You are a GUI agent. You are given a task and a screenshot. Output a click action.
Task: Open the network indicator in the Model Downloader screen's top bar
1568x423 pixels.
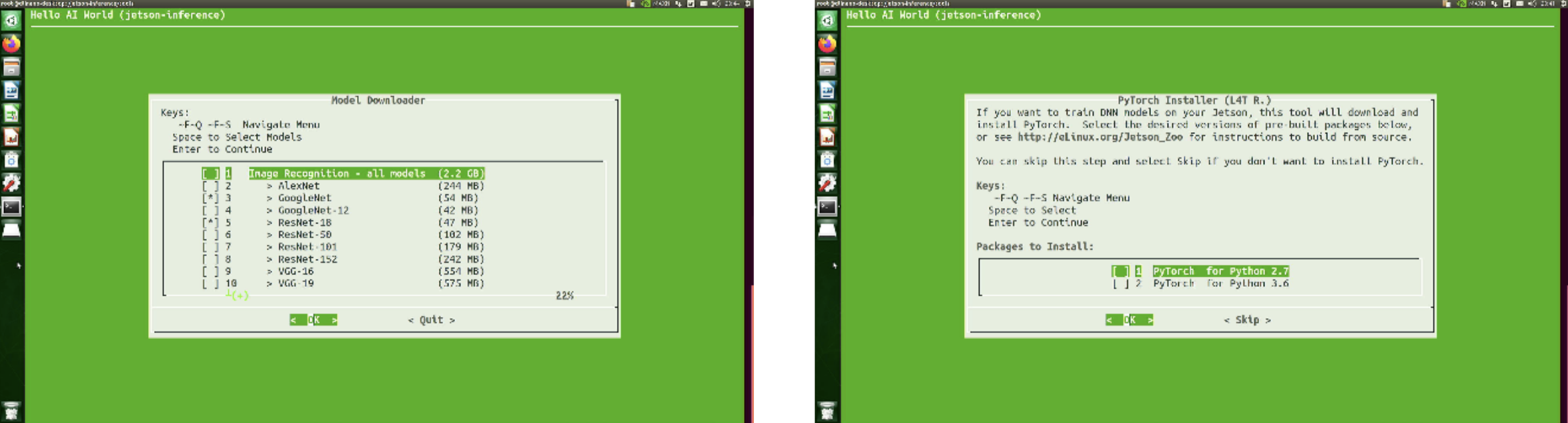click(679, 3)
